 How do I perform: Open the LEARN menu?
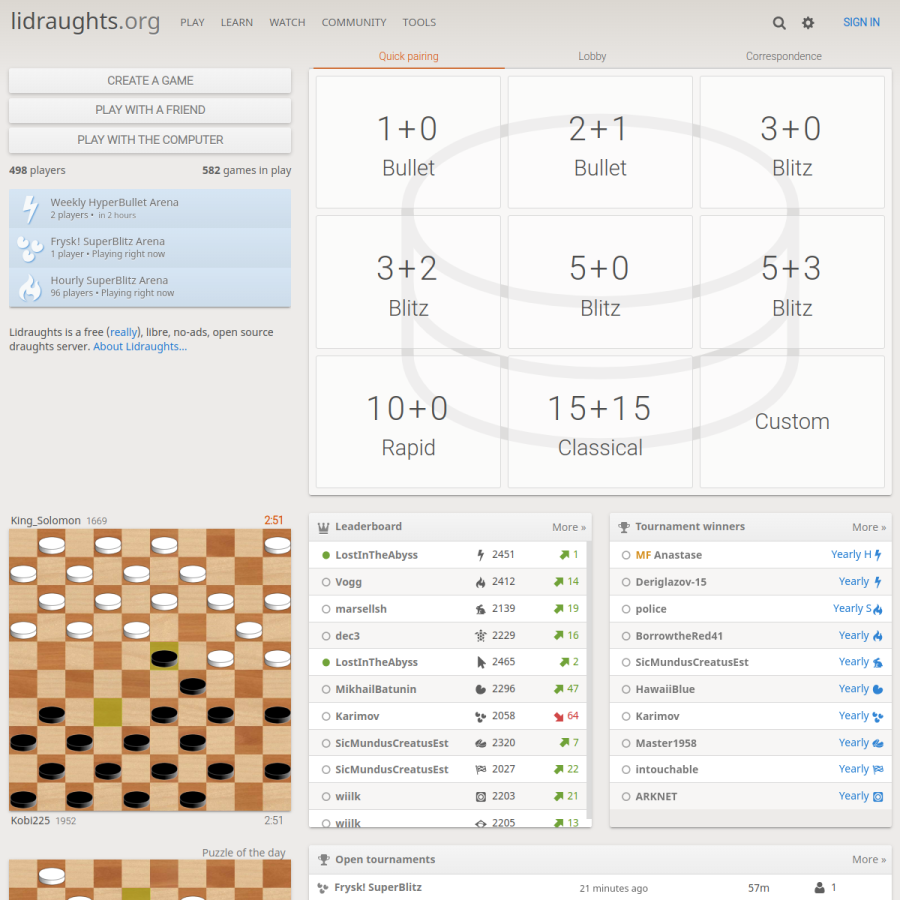click(236, 22)
